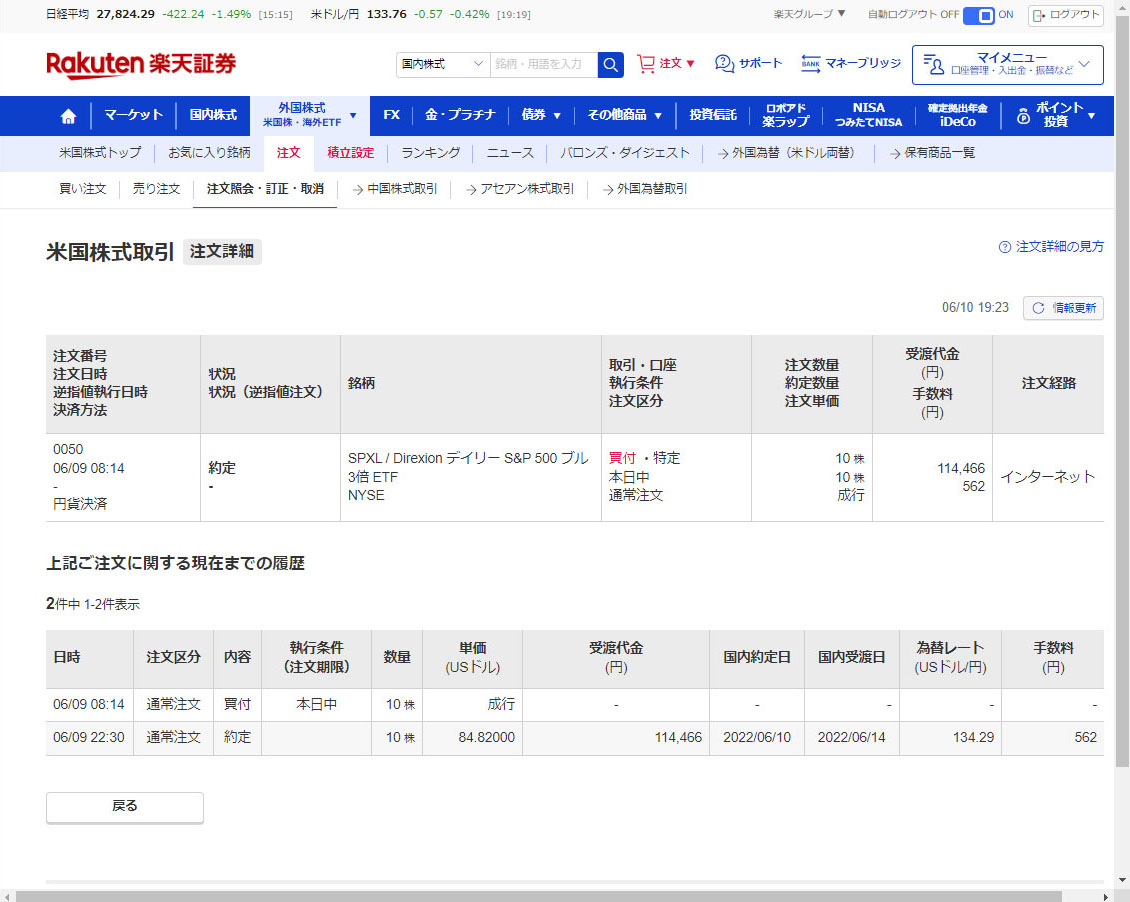Click the 銘柄・用語を入力 search field
Viewport: 1130px width, 902px height.
tap(543, 64)
